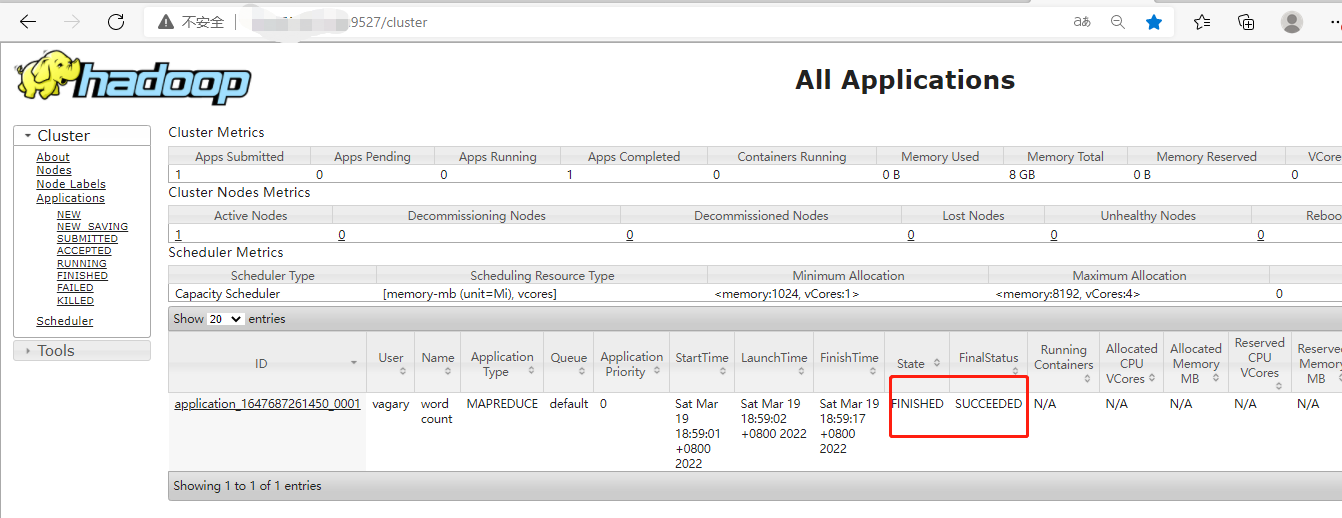The width and height of the screenshot is (1342, 518).
Task: Click the Decommissioning Nodes count link
Action: coord(341,235)
